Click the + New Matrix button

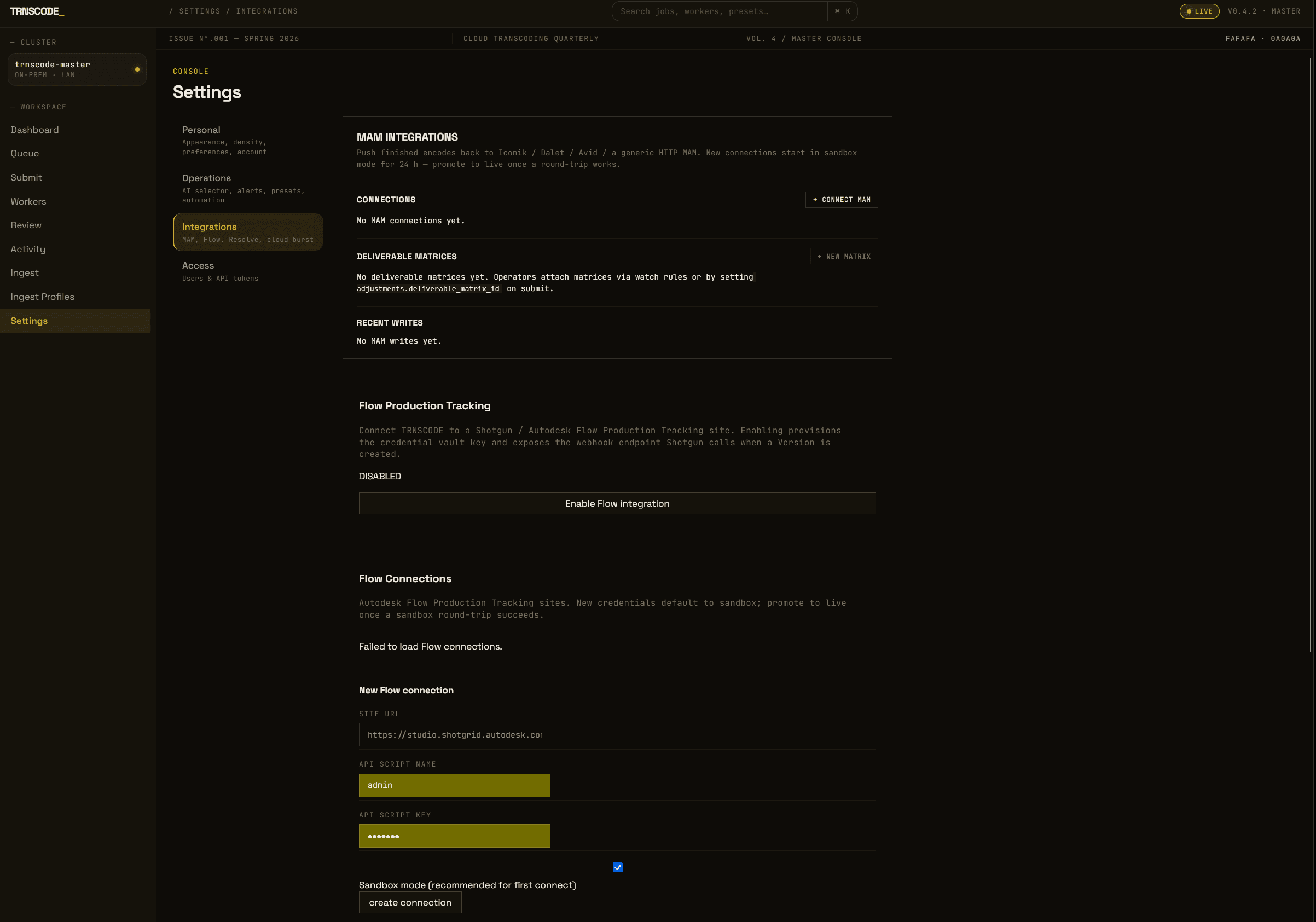coord(844,256)
